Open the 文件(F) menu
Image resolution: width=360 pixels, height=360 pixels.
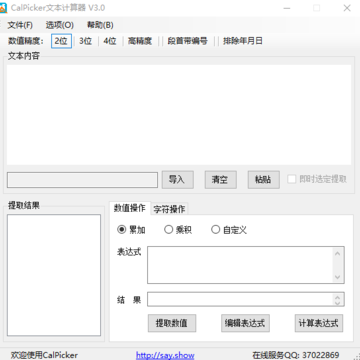point(20,25)
